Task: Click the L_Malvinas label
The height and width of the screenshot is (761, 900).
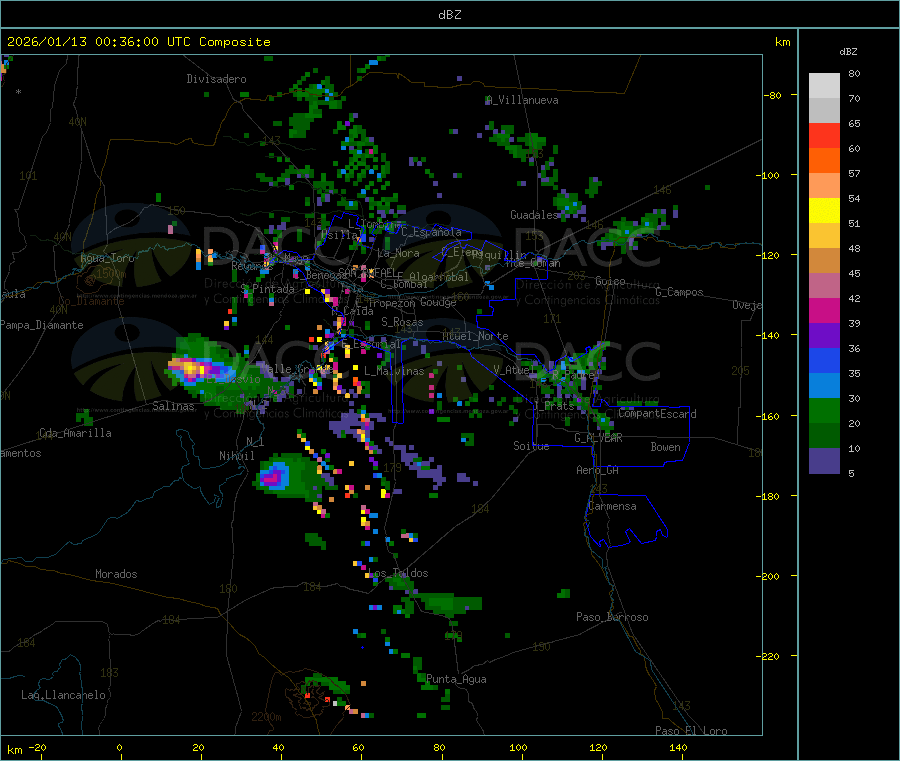Action: tap(394, 371)
